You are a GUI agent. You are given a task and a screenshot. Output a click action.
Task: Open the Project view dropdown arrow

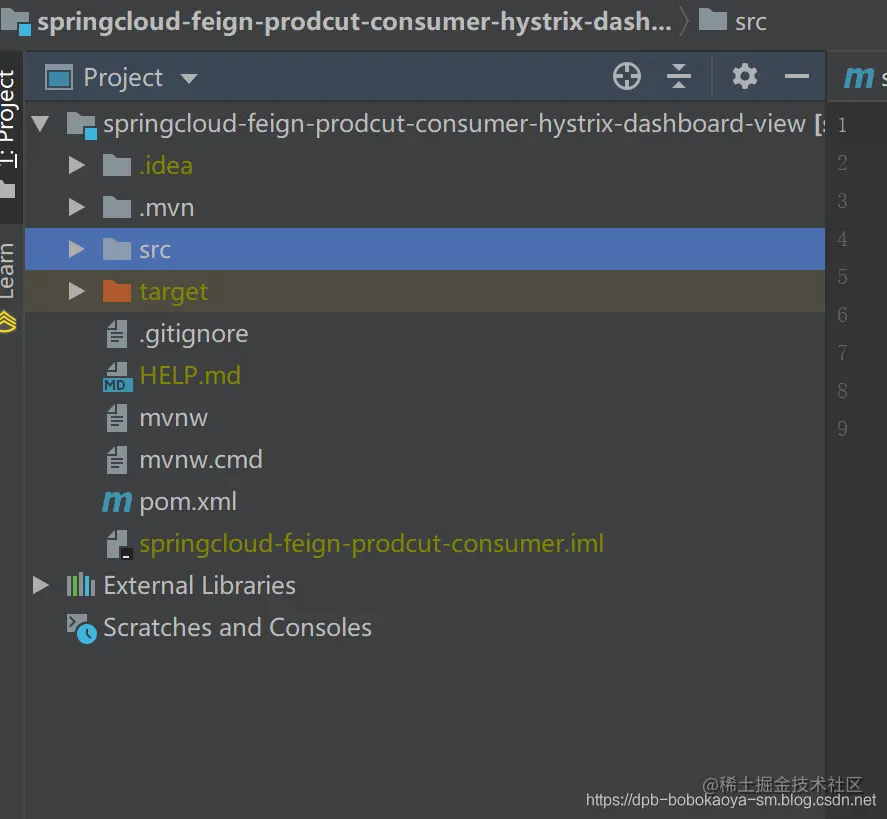[x=189, y=78]
